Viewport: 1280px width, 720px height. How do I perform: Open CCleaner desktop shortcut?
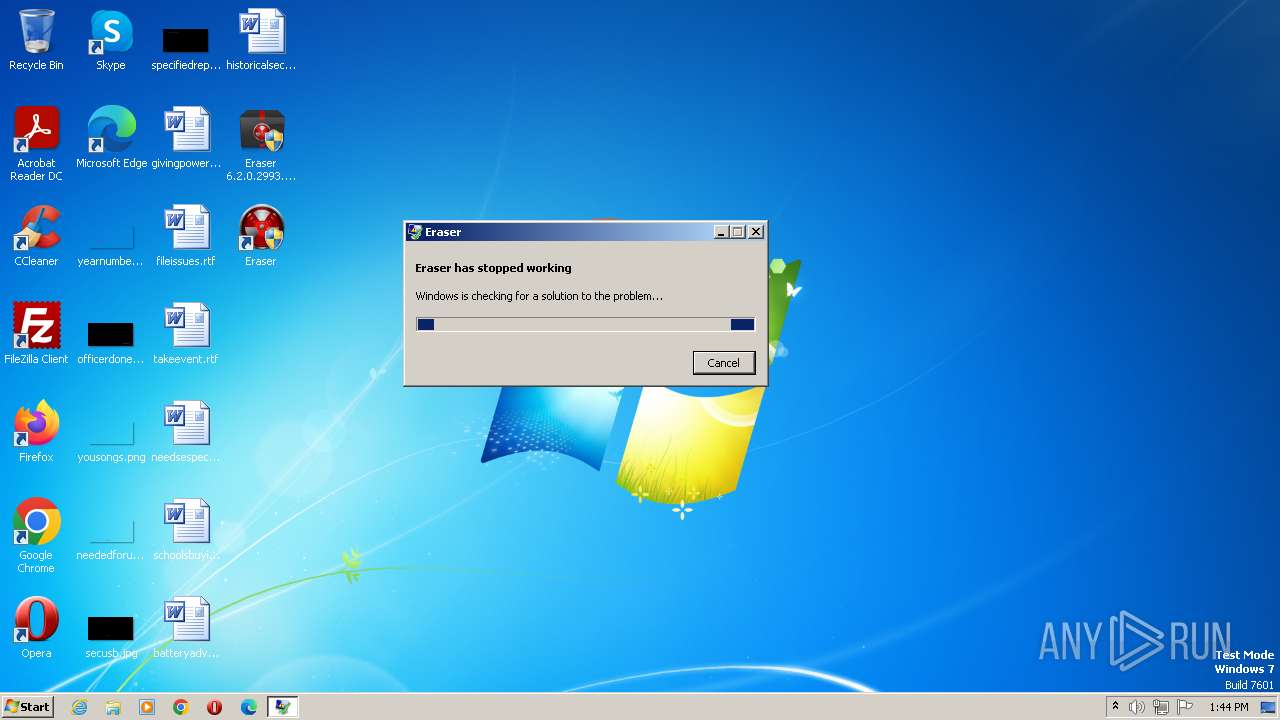[36, 236]
